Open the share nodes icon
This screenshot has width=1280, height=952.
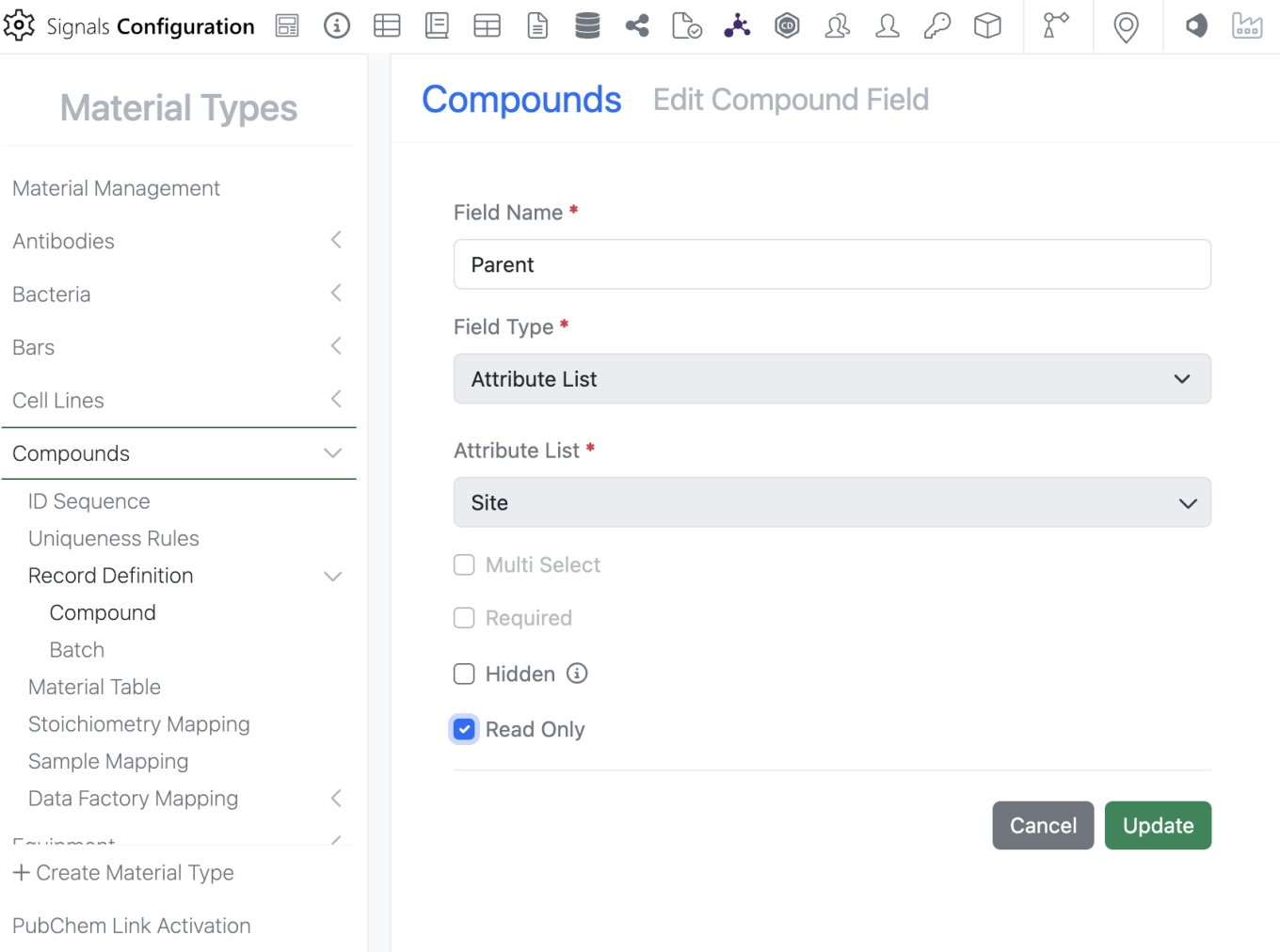(637, 25)
